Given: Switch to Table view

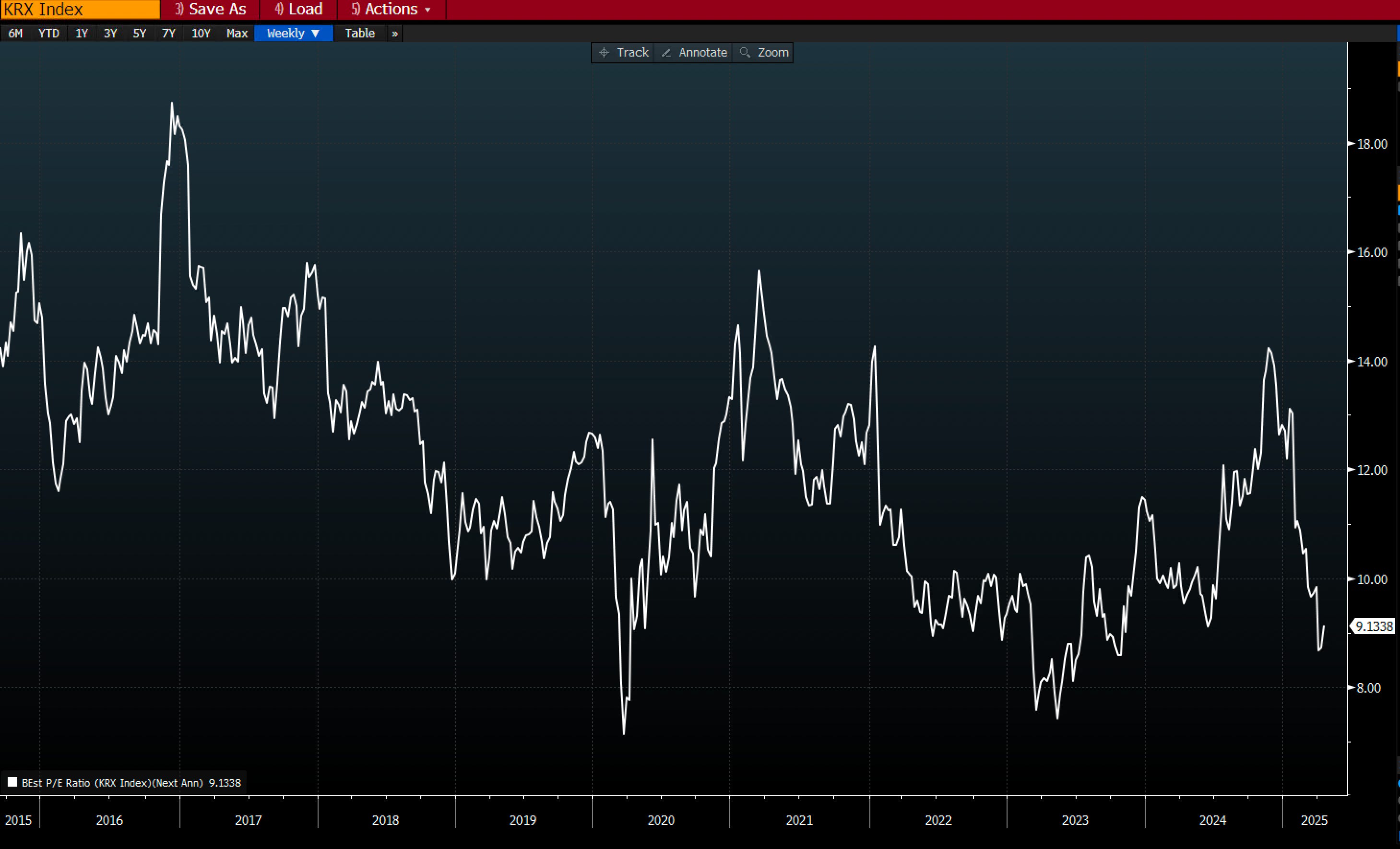Looking at the screenshot, I should click(360, 34).
